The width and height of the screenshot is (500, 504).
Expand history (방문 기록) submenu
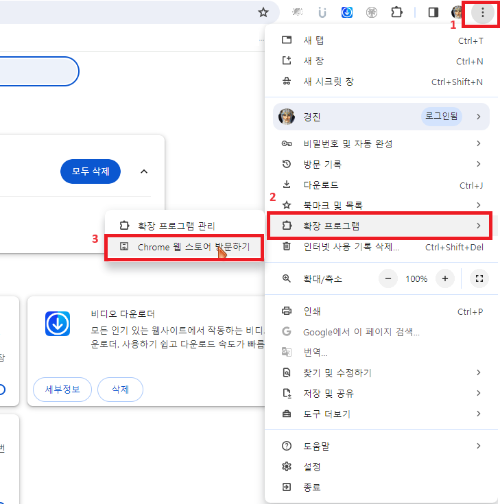pos(382,164)
